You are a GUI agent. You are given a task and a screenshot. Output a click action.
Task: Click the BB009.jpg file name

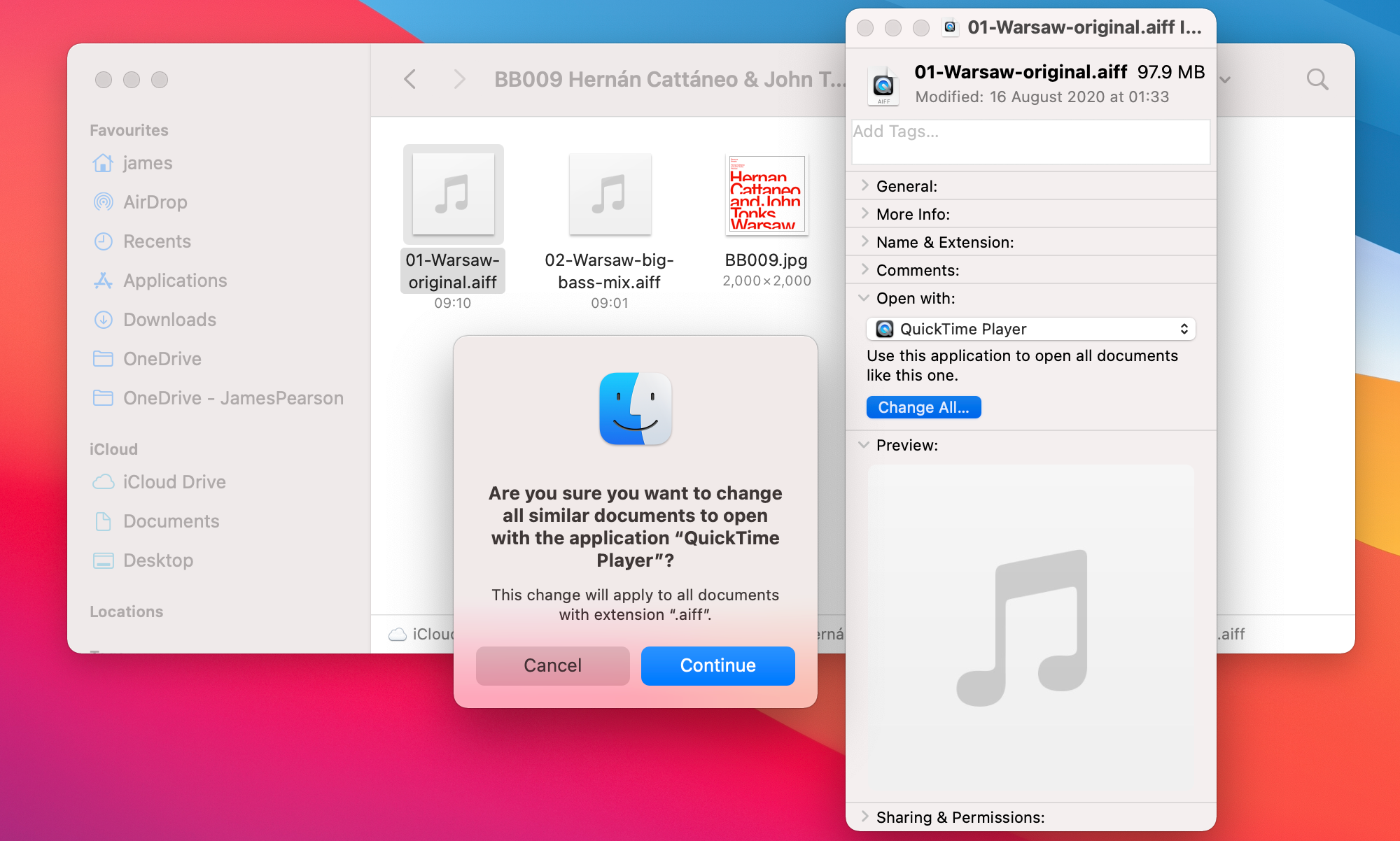tap(766, 260)
